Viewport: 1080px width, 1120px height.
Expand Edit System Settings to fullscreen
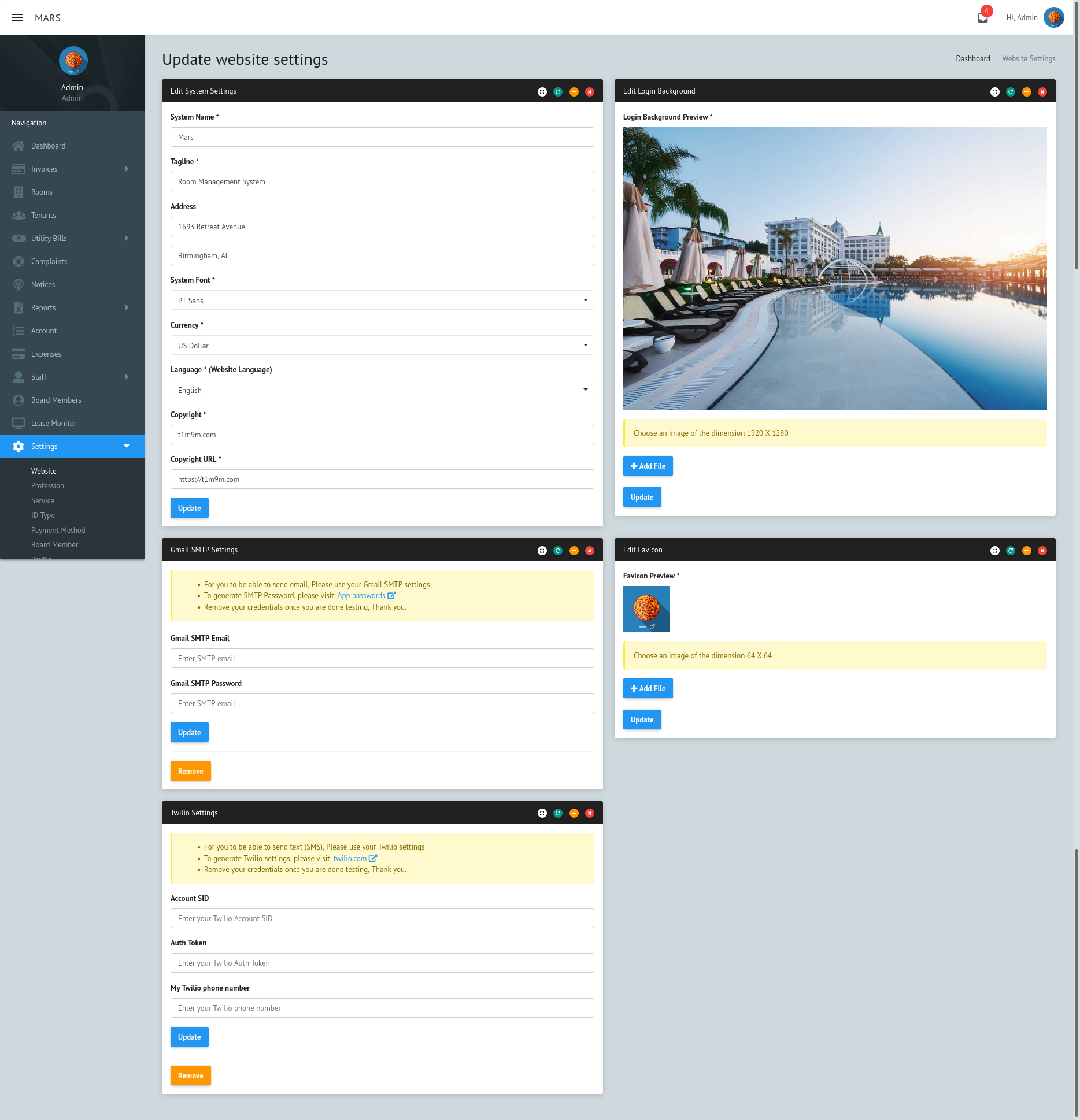[542, 91]
